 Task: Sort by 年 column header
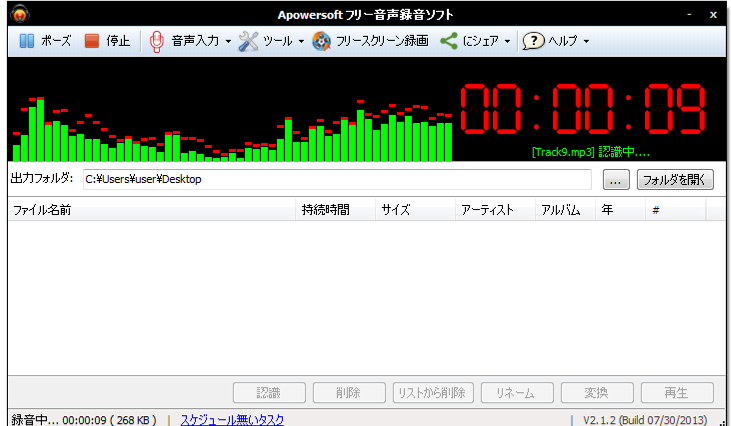[621, 210]
